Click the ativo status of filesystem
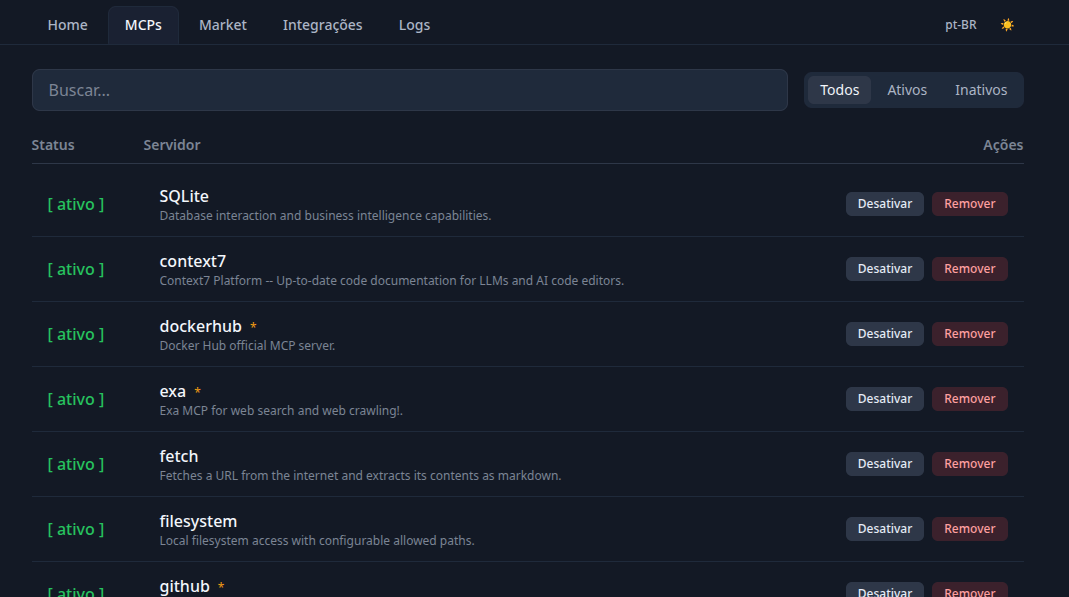This screenshot has height=597, width=1069. (x=76, y=530)
